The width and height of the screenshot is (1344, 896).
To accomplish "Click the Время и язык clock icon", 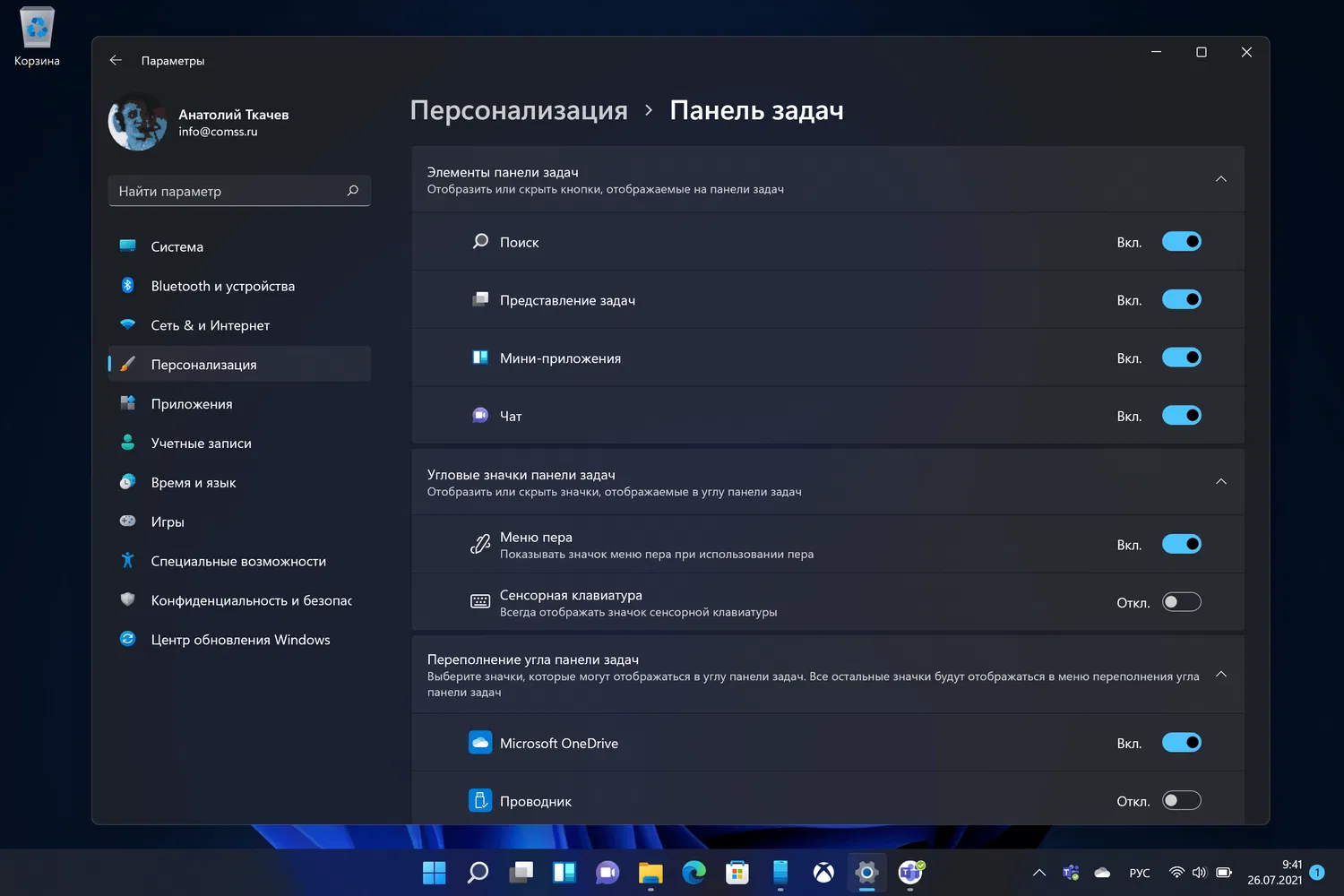I will click(127, 482).
